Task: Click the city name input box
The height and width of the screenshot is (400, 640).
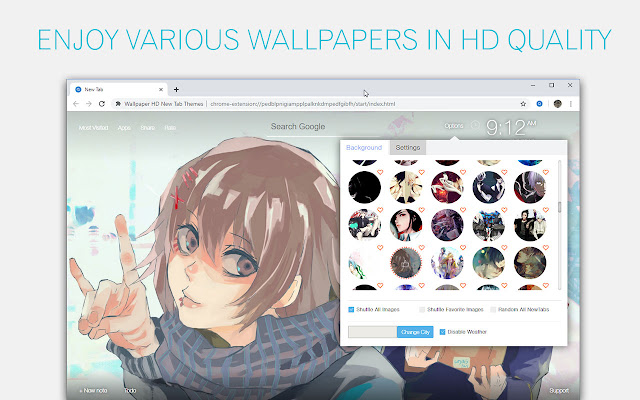Action: point(372,332)
